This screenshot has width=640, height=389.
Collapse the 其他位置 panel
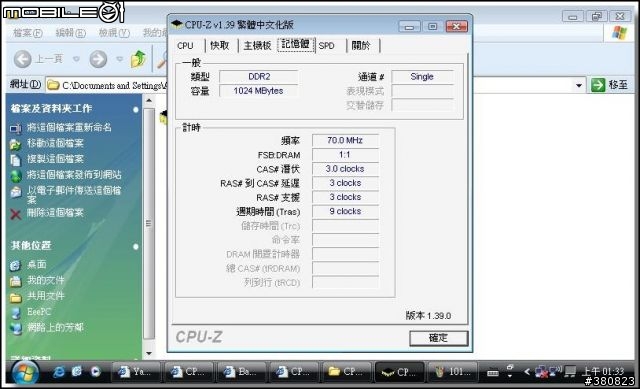(136, 247)
